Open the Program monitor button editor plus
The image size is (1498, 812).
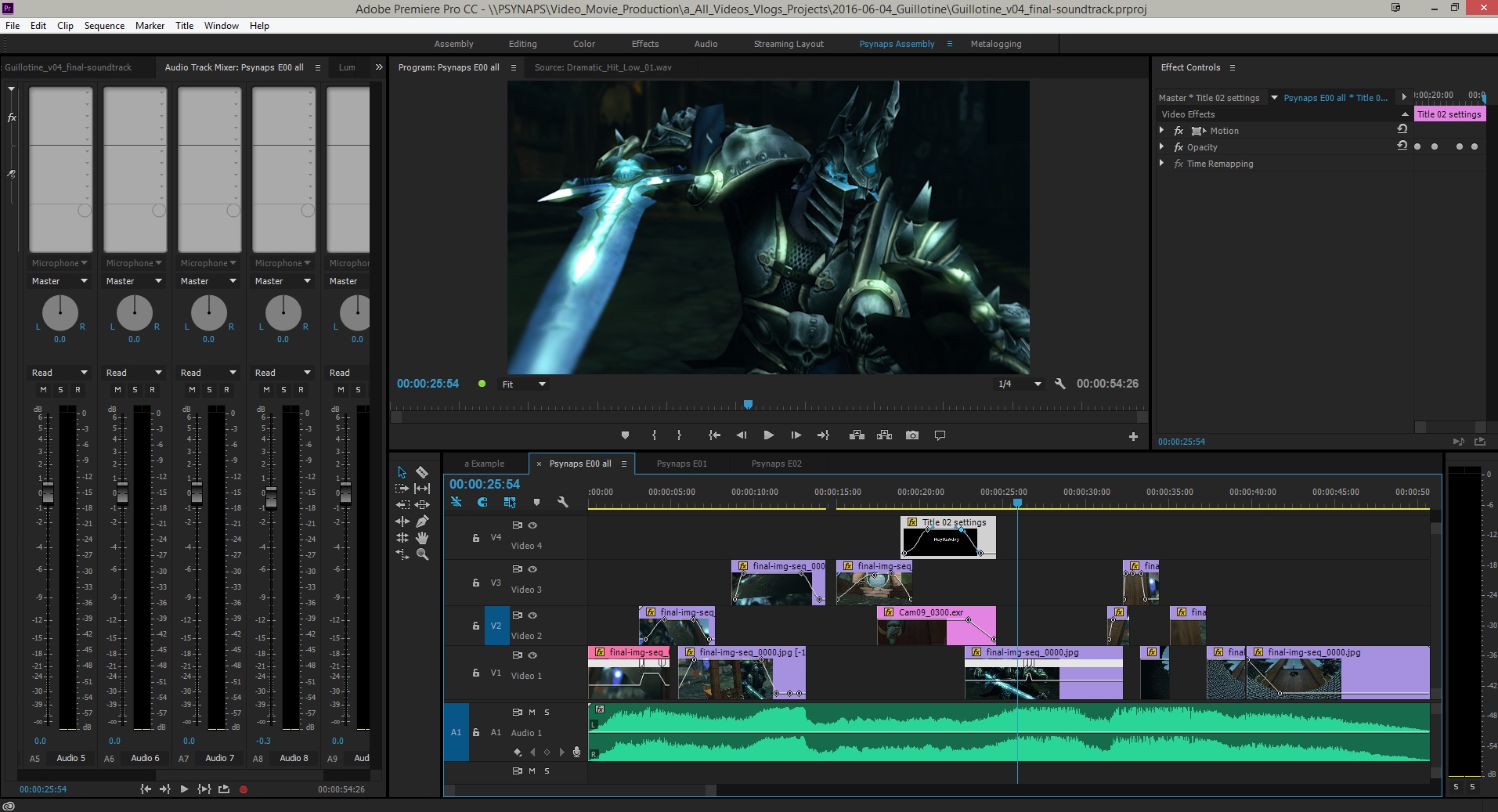[1133, 436]
